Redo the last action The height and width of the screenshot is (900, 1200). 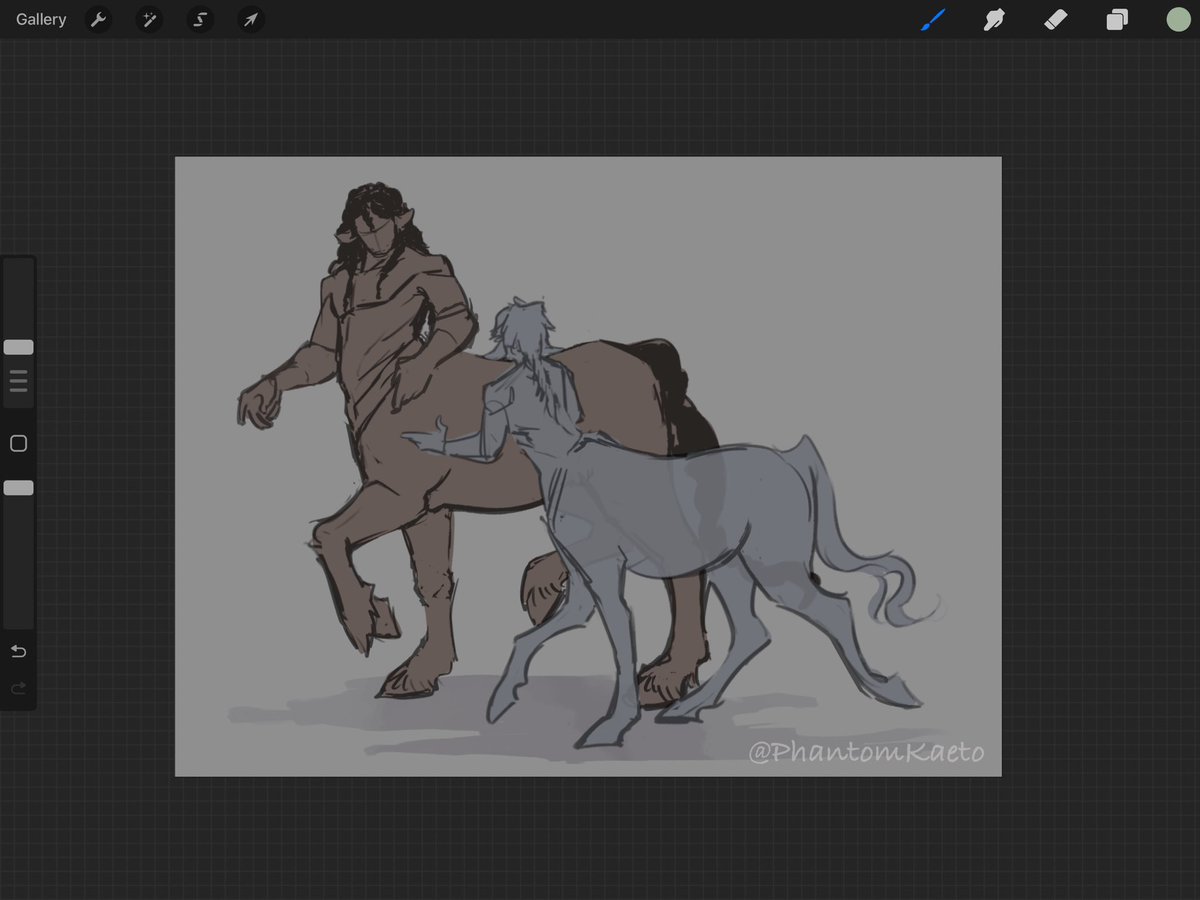pyautogui.click(x=18, y=688)
